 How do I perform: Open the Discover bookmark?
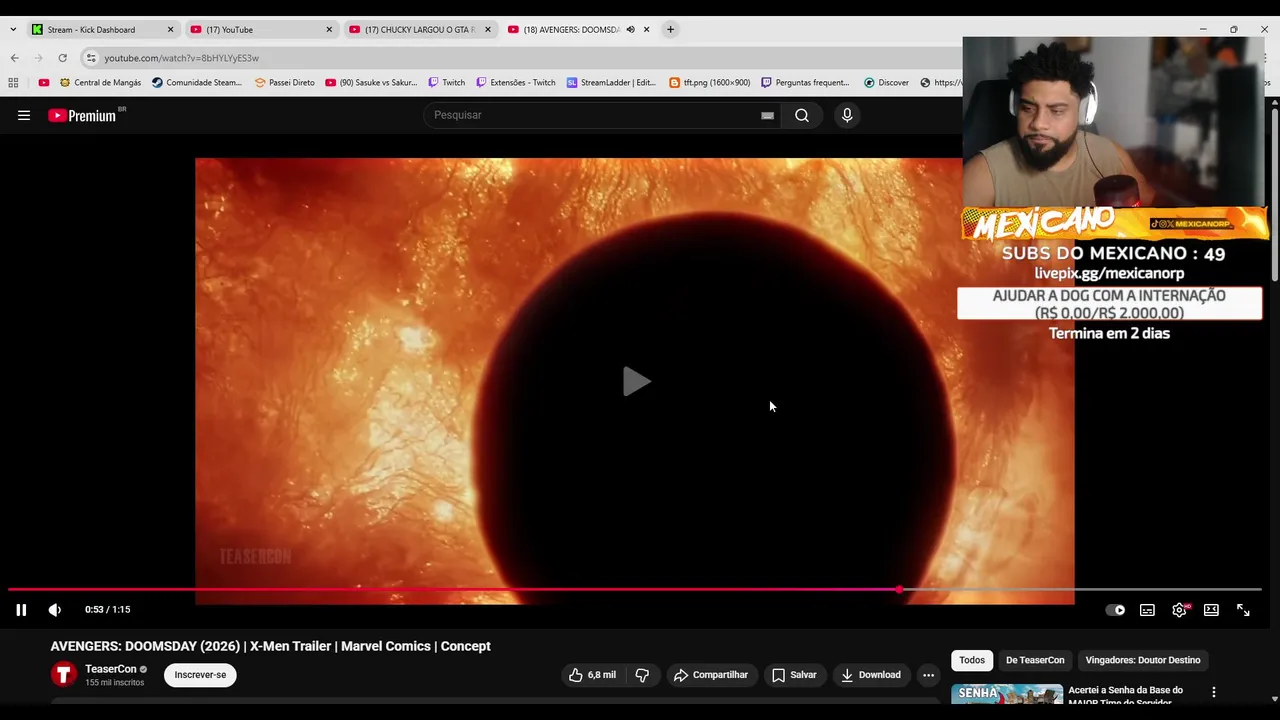click(x=886, y=83)
